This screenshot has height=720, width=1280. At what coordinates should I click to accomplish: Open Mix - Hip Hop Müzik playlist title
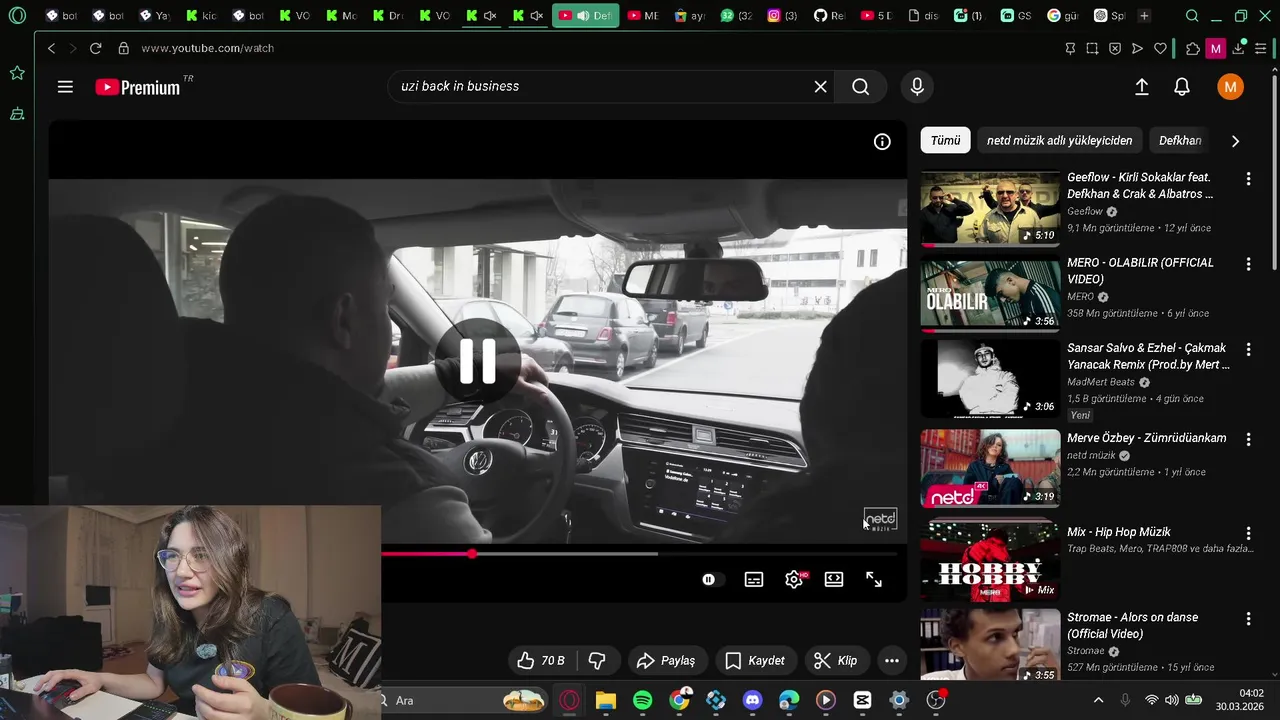[1118, 532]
